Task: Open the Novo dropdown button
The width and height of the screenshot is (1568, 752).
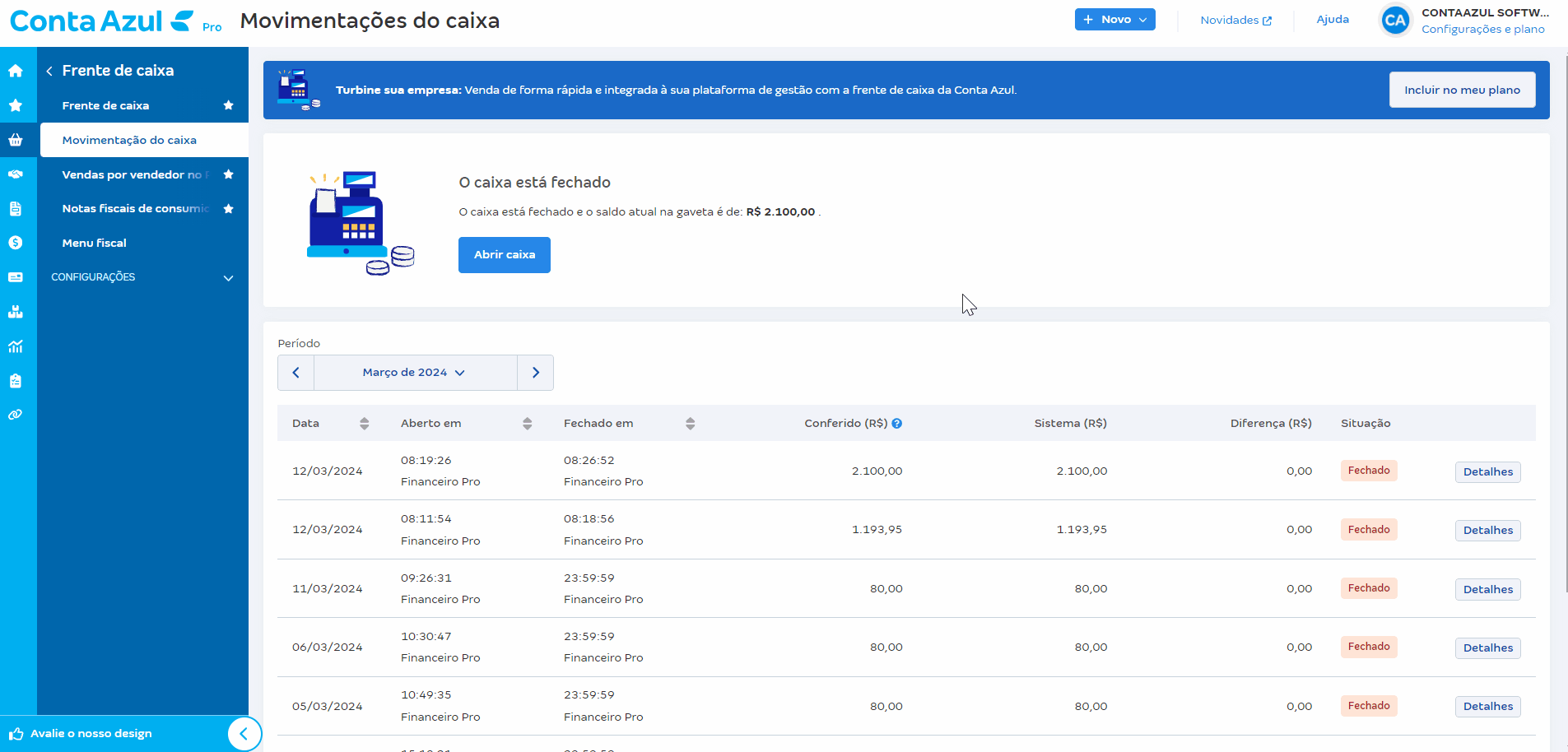Action: tap(1114, 20)
